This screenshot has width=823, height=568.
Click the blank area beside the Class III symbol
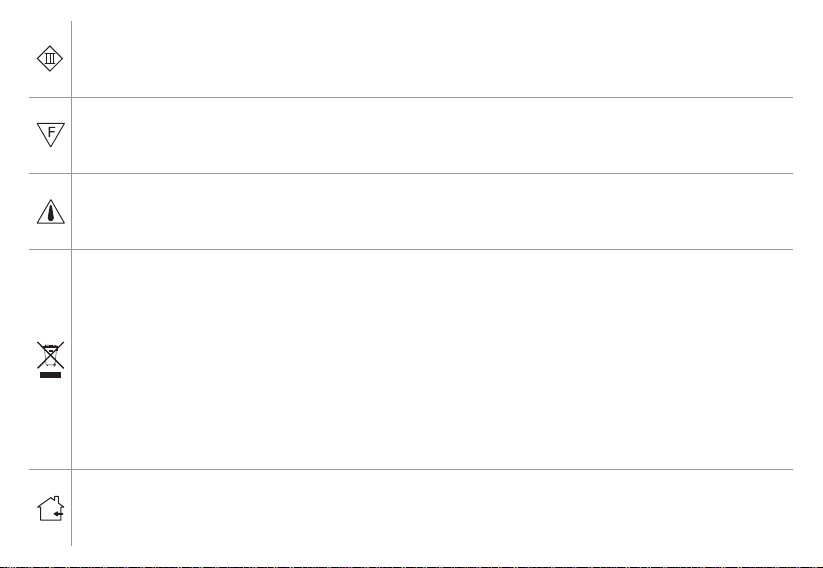click(432, 59)
